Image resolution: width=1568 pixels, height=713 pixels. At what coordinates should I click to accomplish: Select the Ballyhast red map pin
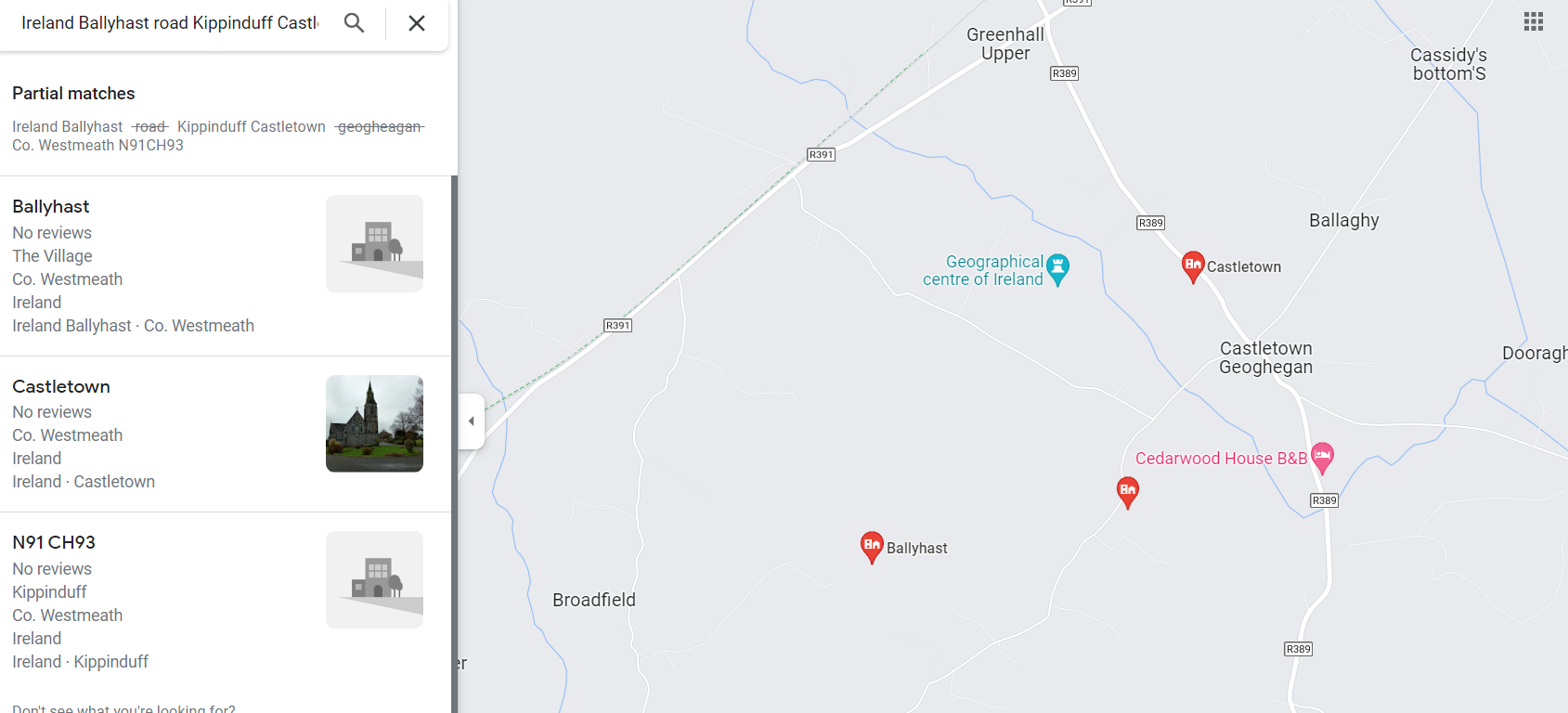point(872,548)
